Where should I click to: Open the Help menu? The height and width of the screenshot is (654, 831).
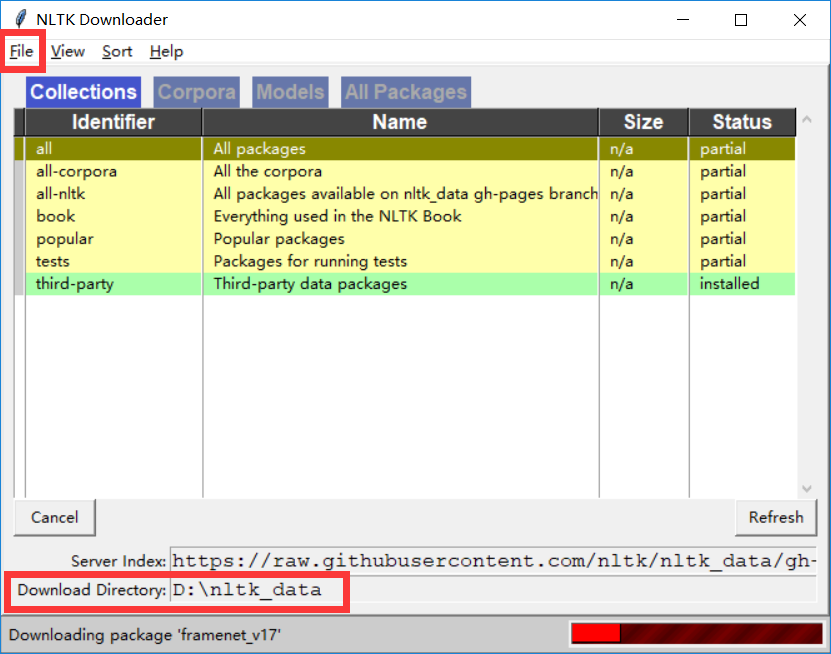click(x=166, y=51)
